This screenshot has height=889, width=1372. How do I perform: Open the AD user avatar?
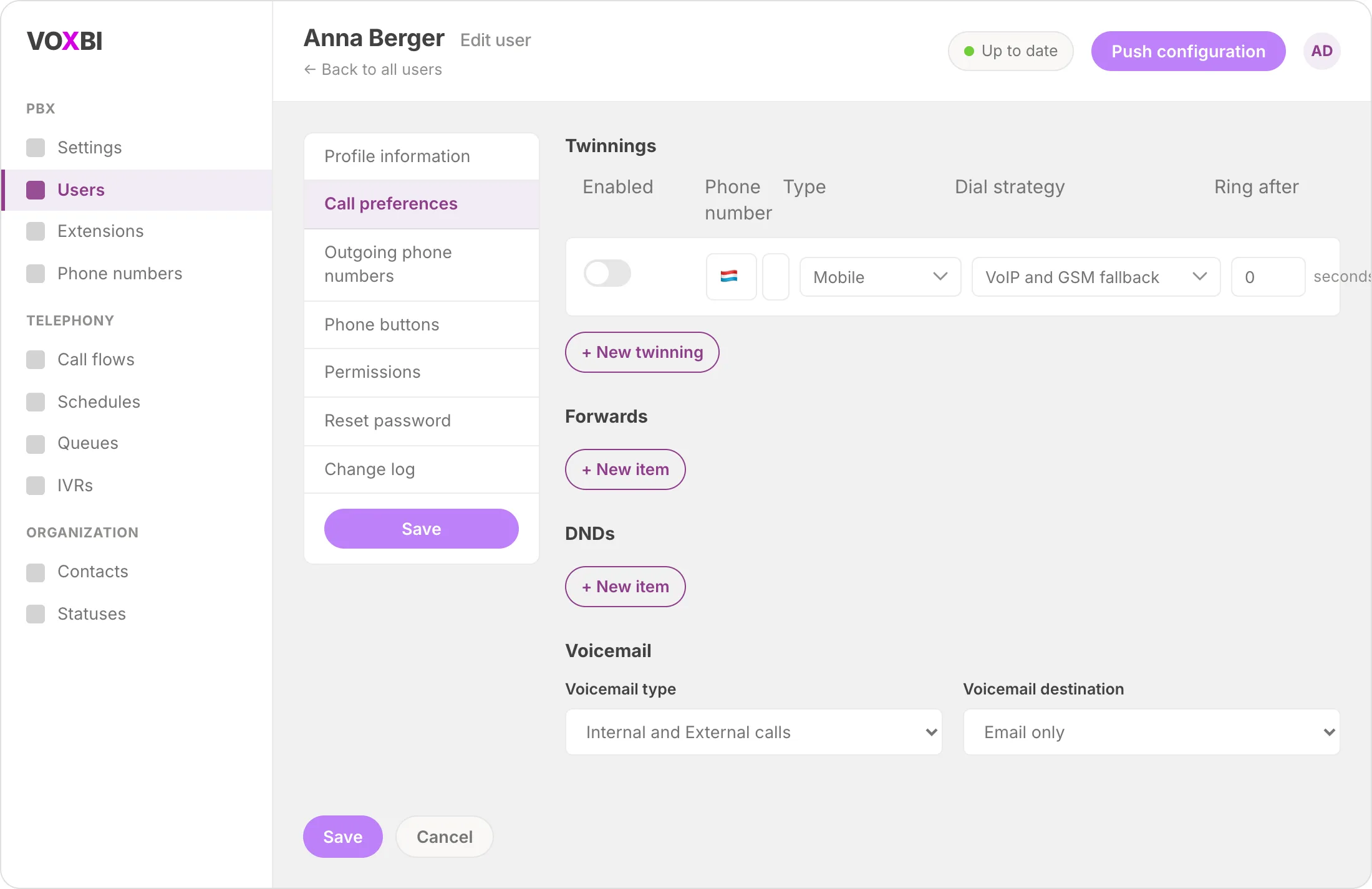pos(1321,51)
